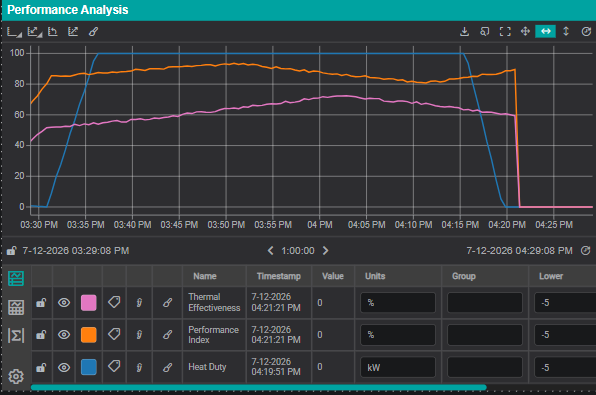Hide the Heat Duty trace

[64, 367]
